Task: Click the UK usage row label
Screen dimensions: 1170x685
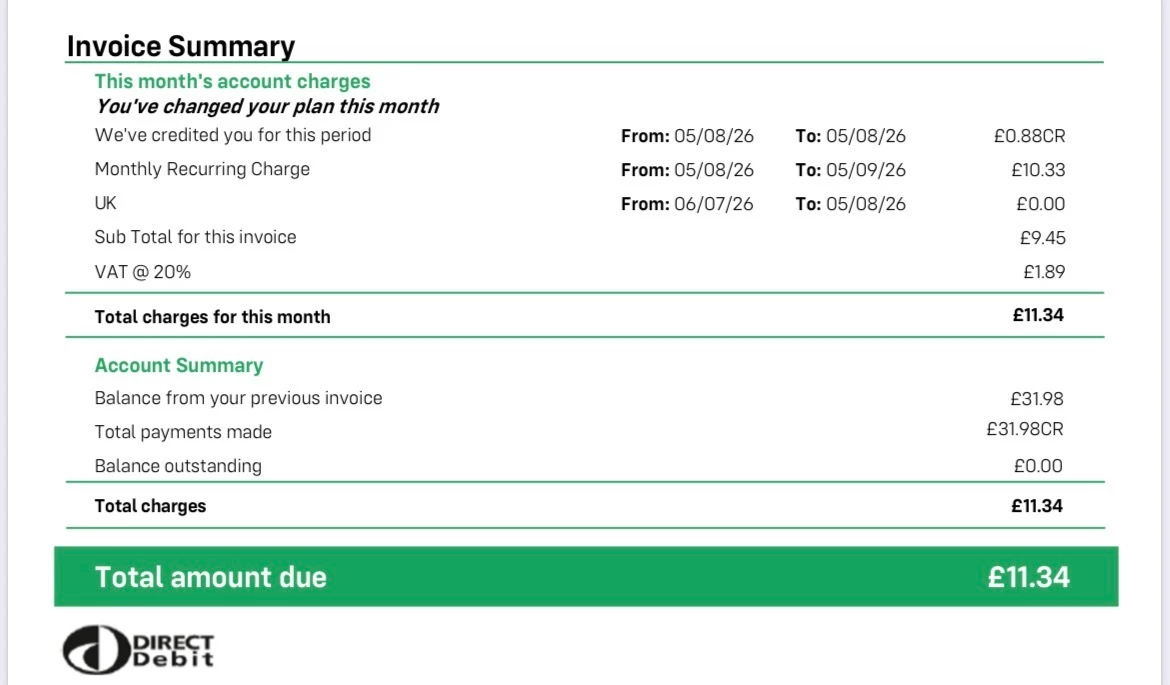Action: (105, 203)
